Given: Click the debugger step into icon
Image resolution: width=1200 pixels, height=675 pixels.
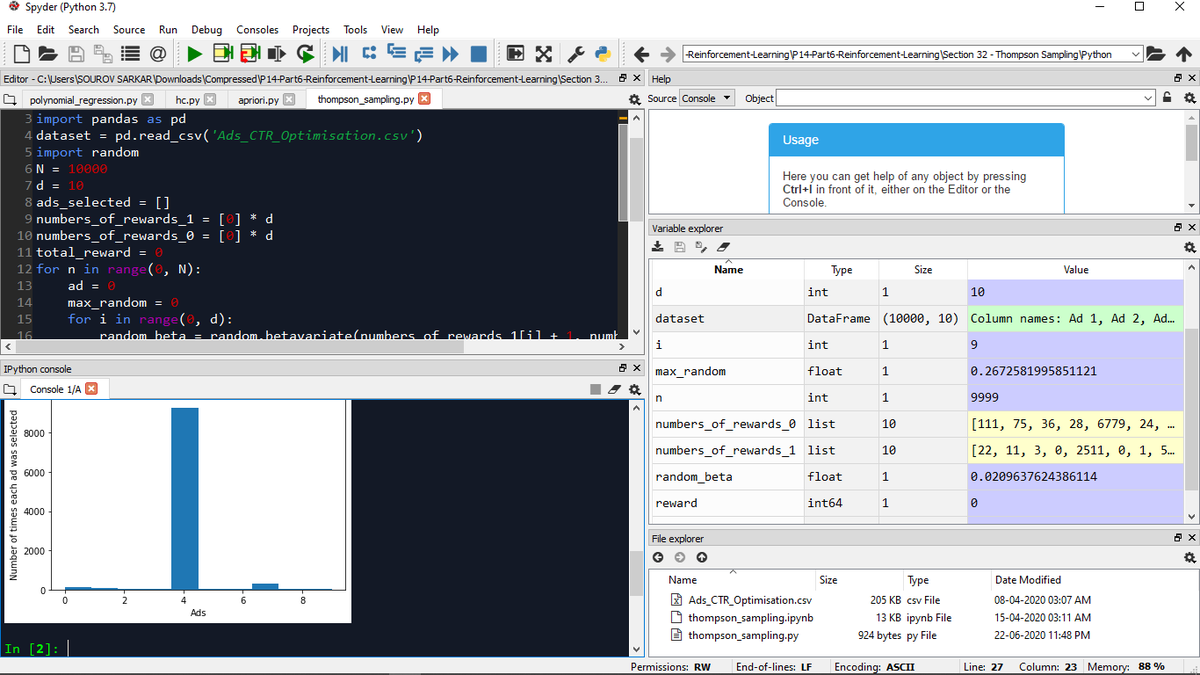Looking at the screenshot, I should pos(395,54).
